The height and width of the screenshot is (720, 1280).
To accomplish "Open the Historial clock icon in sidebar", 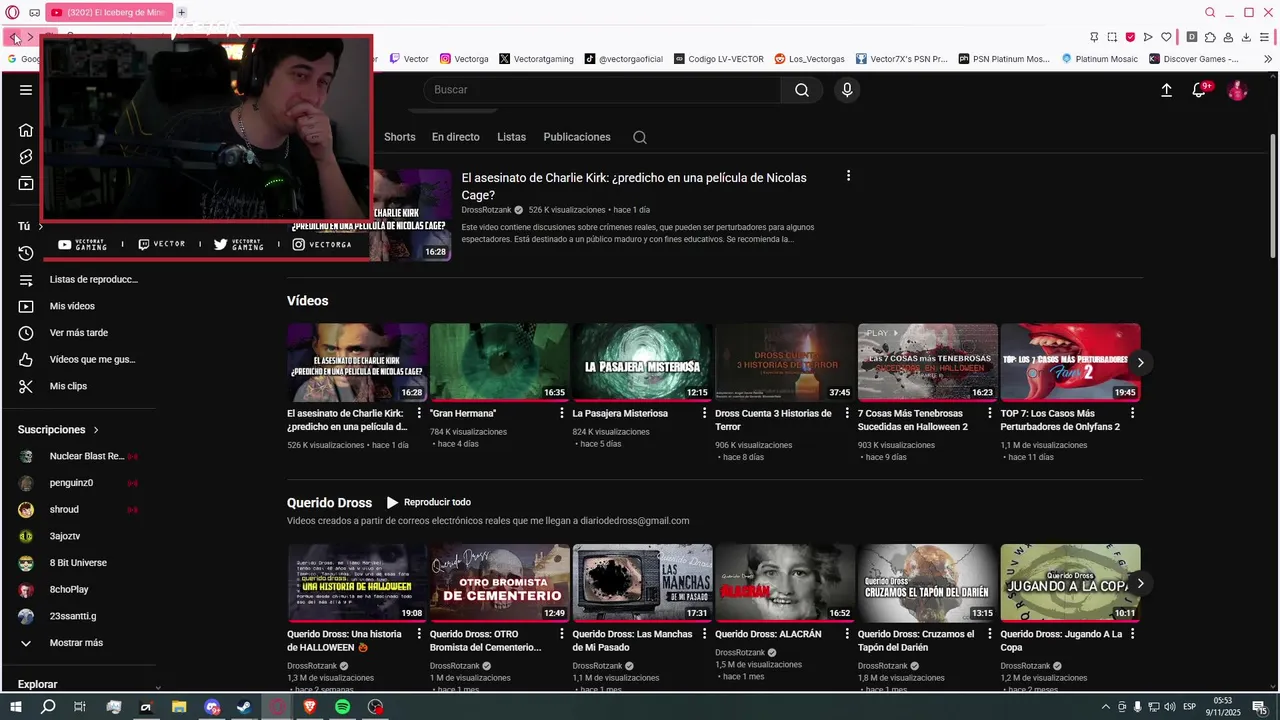I will click(26, 253).
